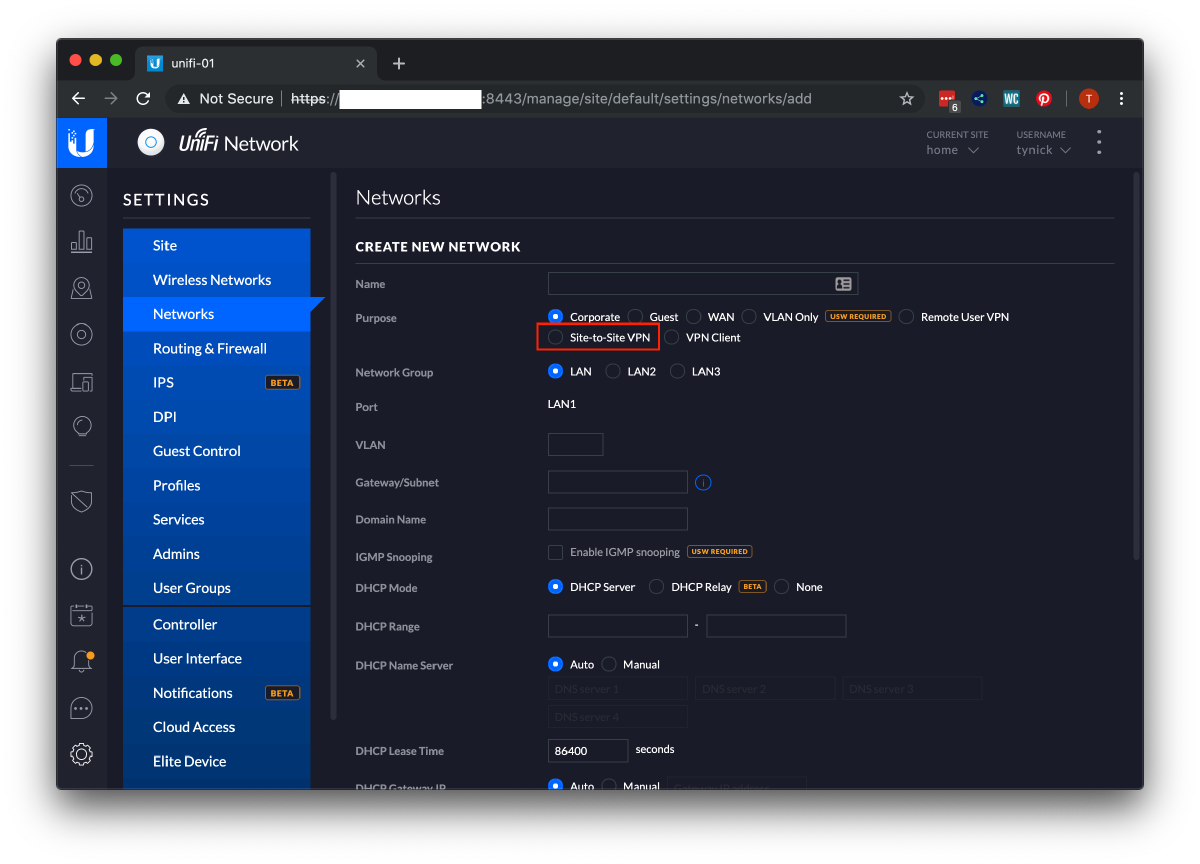This screenshot has width=1200, height=864.
Task: Bookmark page with the star icon
Action: tap(907, 99)
